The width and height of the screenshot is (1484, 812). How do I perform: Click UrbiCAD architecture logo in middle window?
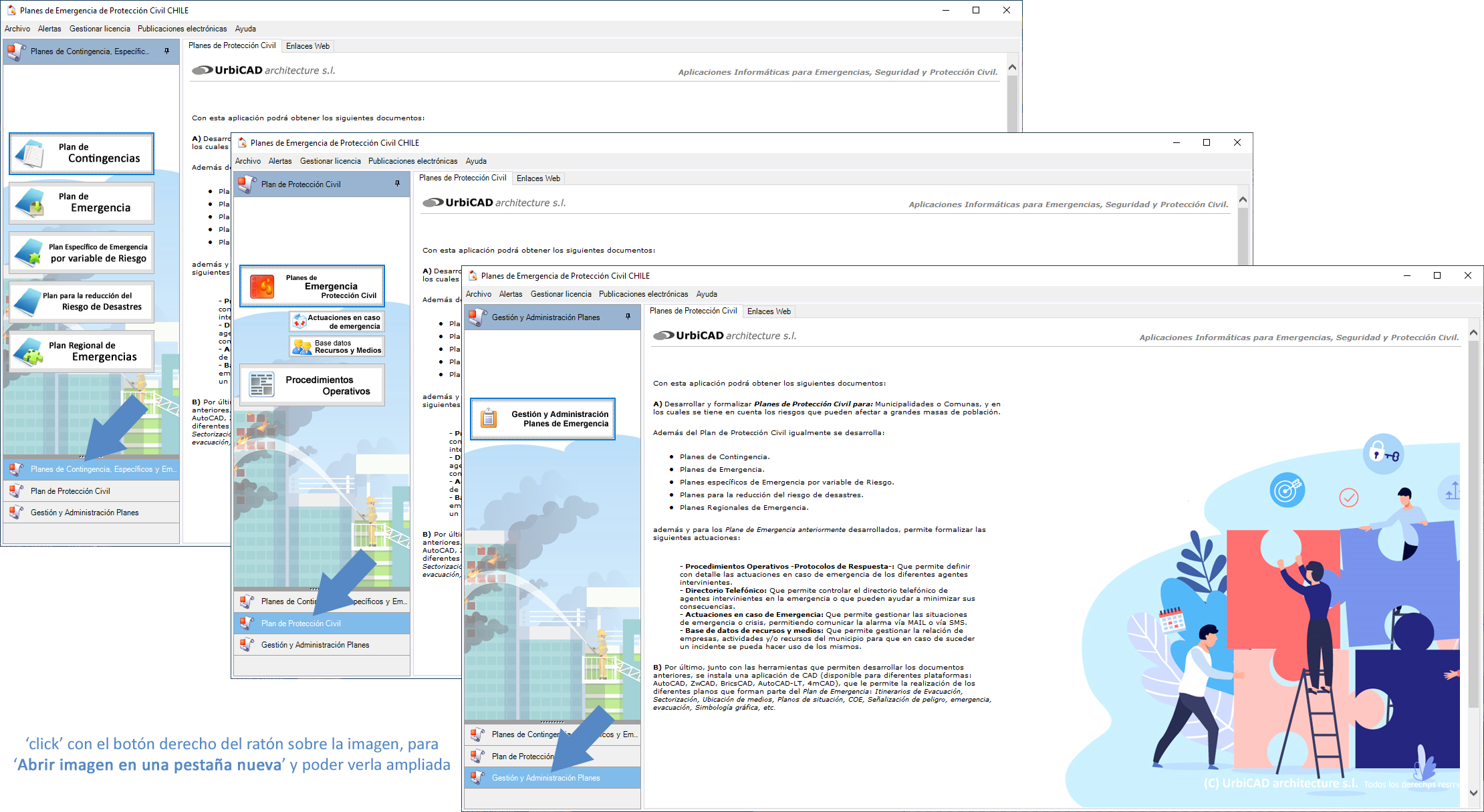(x=494, y=202)
